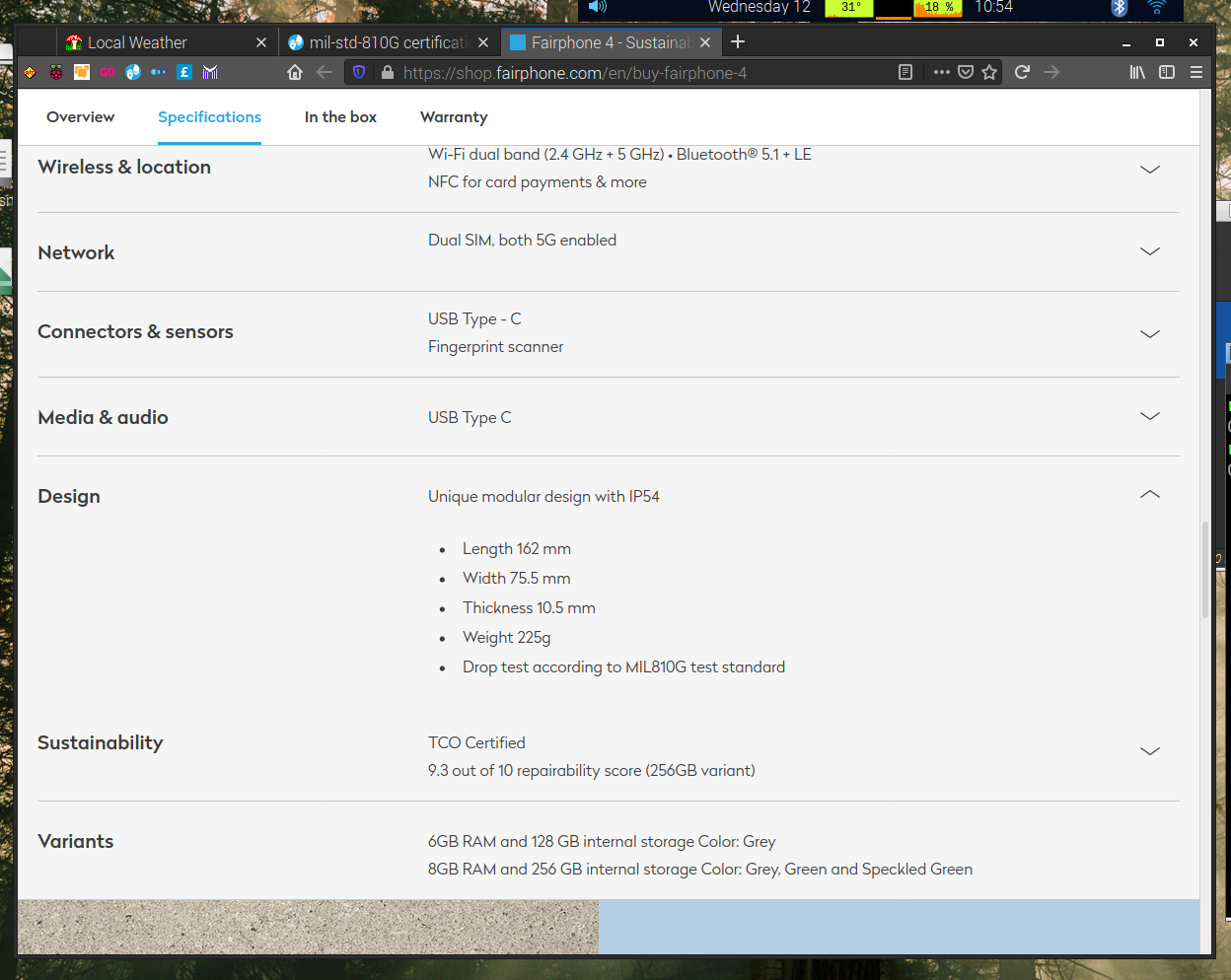This screenshot has width=1231, height=980.
Task: Open the Warranty tab
Action: tap(454, 117)
